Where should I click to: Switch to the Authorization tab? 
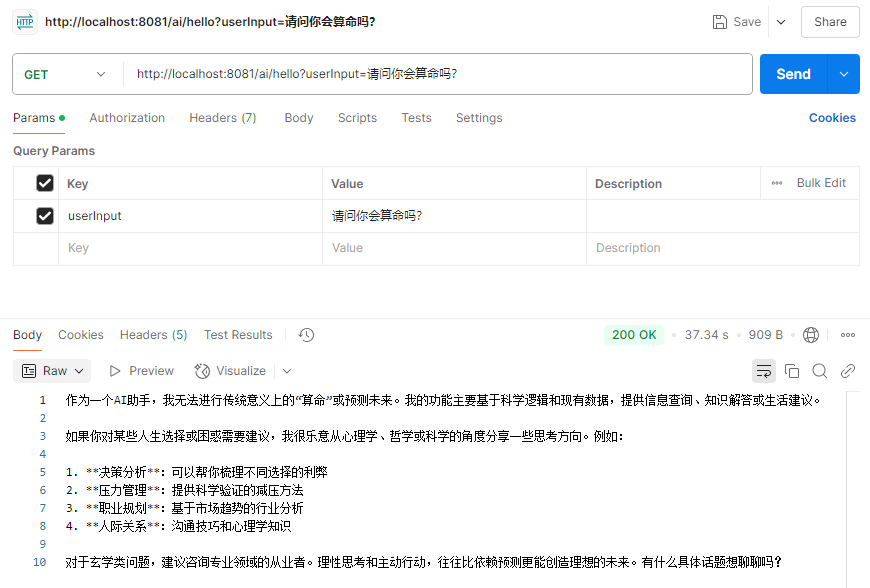(127, 118)
